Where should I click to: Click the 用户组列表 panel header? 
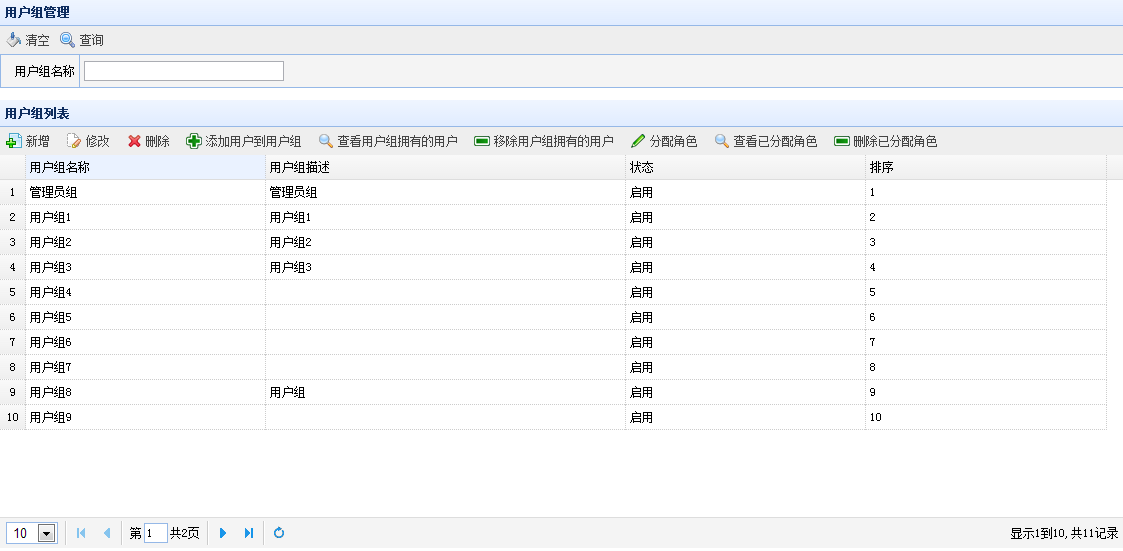coord(562,113)
